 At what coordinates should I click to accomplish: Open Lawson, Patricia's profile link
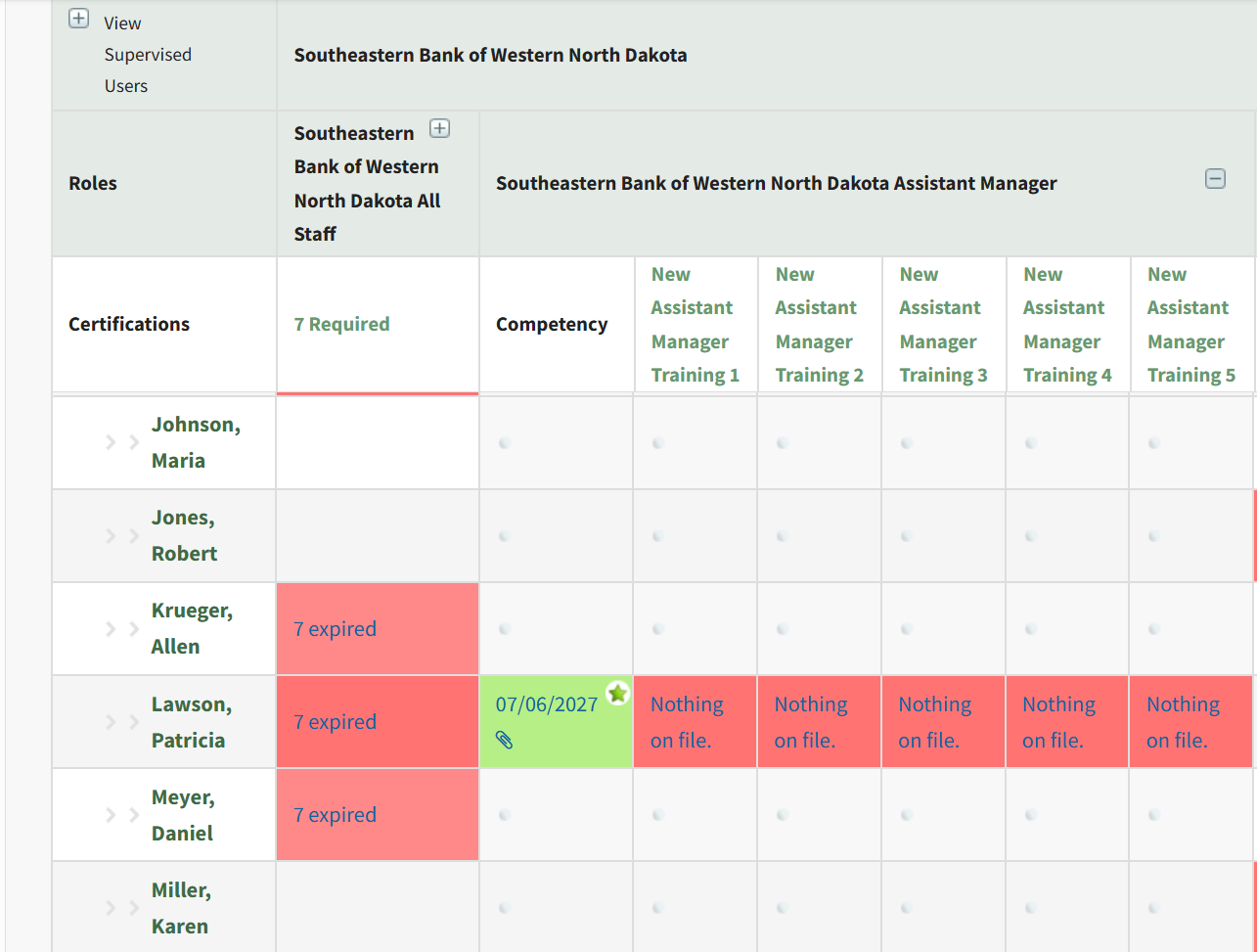click(192, 722)
